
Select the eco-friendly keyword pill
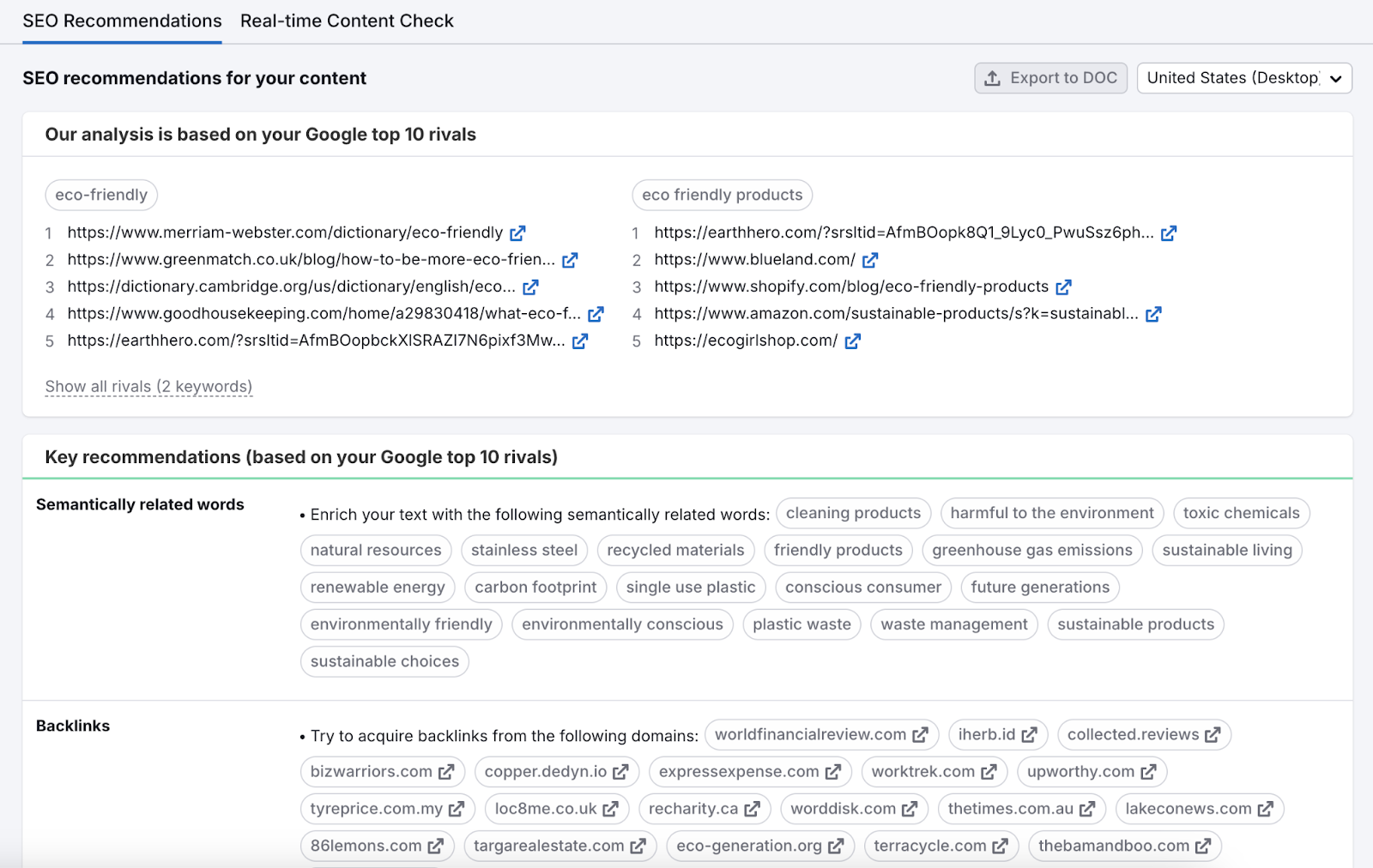[x=100, y=195]
